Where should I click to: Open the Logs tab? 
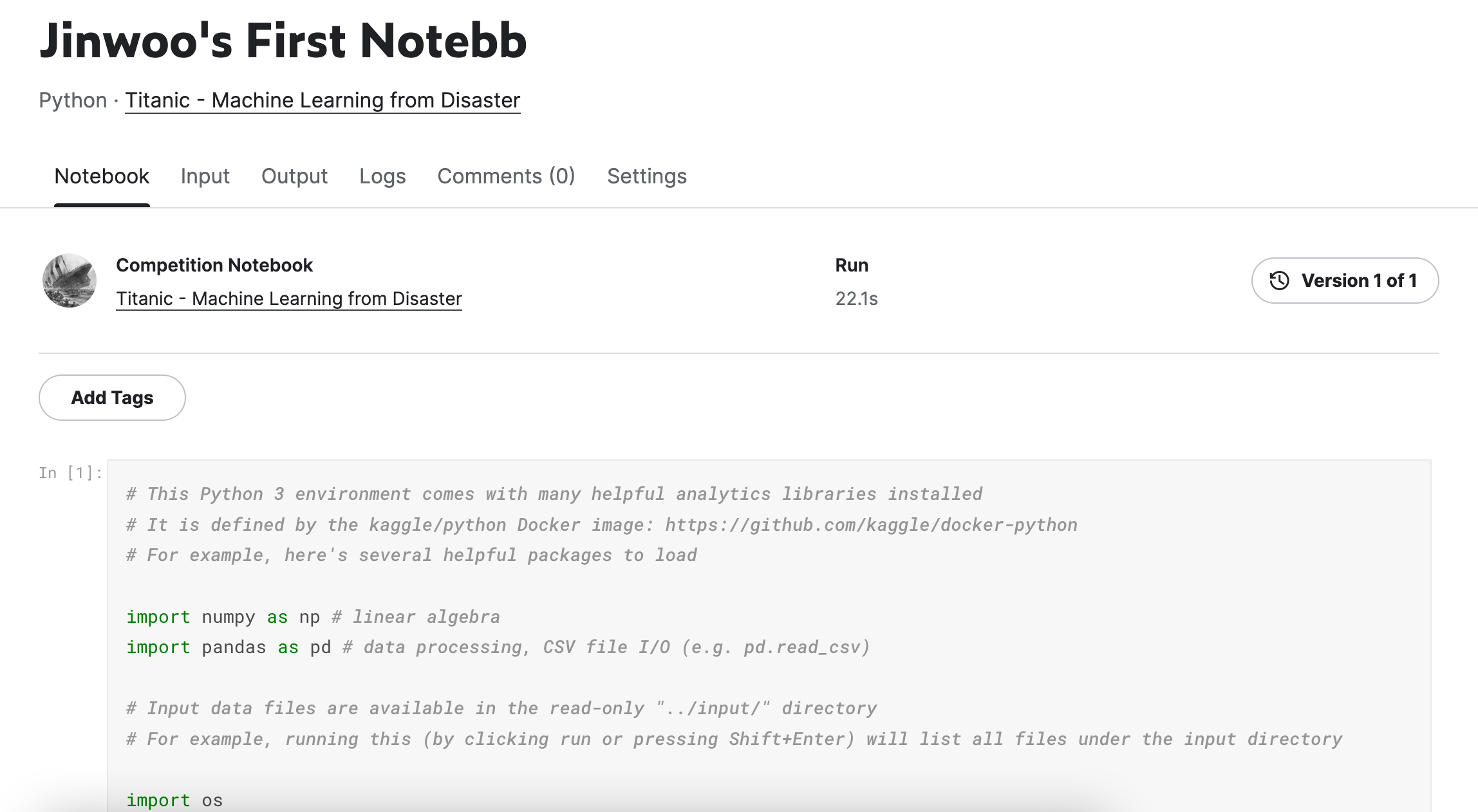coord(382,176)
